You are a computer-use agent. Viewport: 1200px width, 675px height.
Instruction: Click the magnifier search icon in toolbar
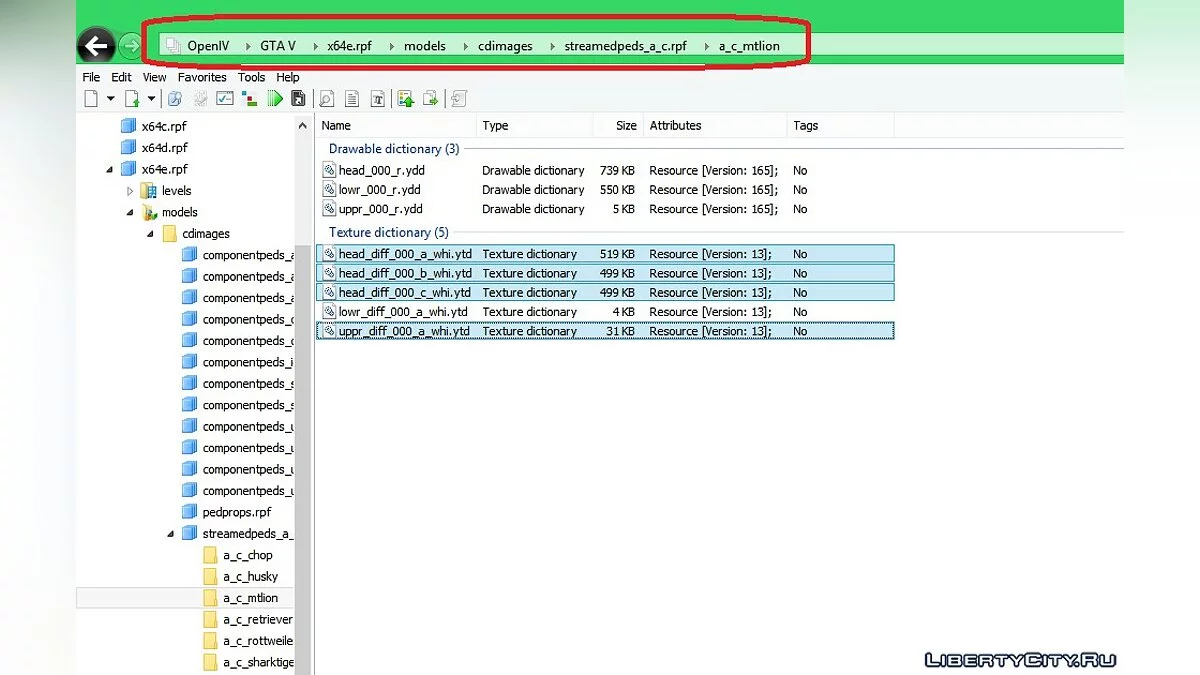(326, 98)
